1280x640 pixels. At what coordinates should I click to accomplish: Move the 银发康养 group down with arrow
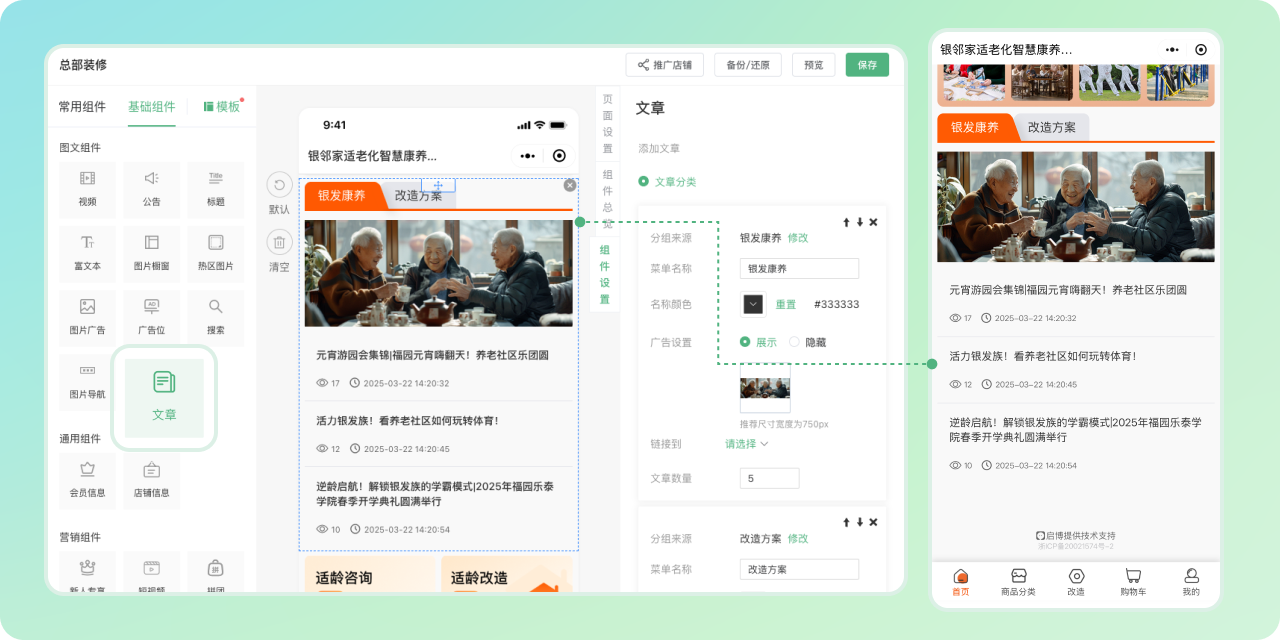click(x=859, y=222)
